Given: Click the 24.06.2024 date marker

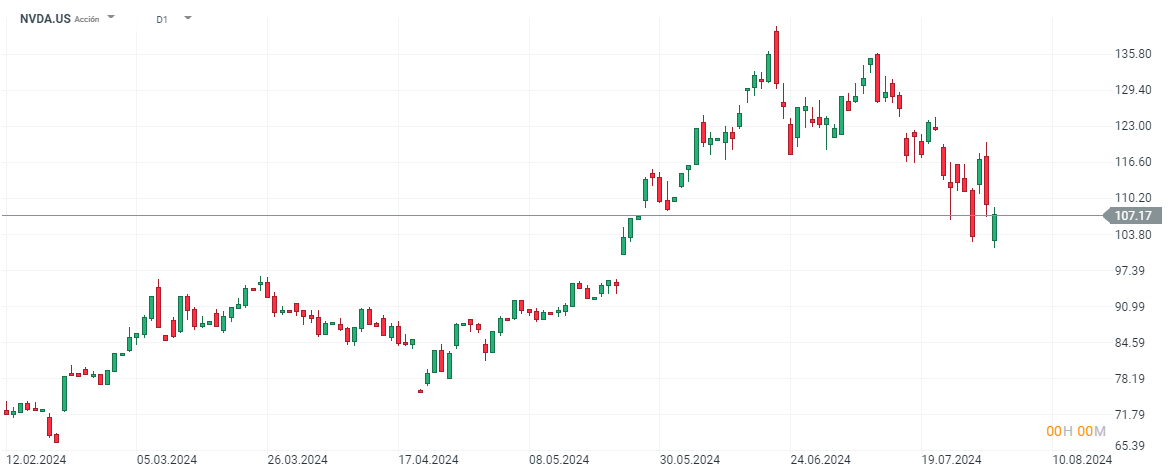Looking at the screenshot, I should point(820,460).
